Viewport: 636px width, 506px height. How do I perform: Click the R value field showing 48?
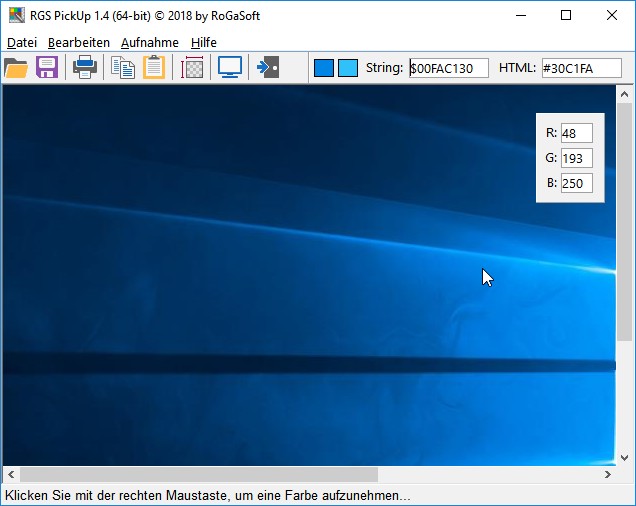click(576, 133)
